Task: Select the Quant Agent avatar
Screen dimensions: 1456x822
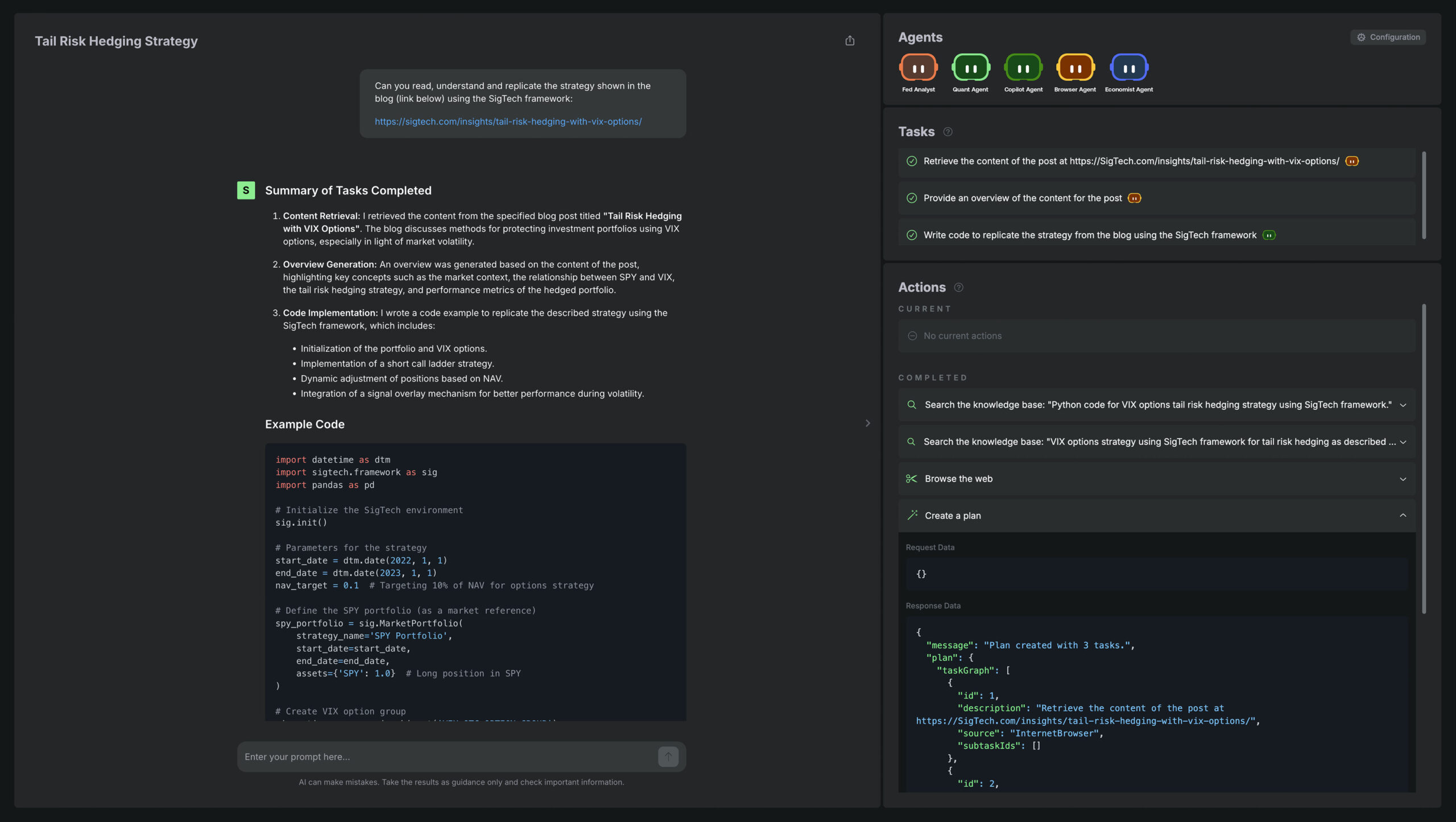Action: tap(970, 68)
